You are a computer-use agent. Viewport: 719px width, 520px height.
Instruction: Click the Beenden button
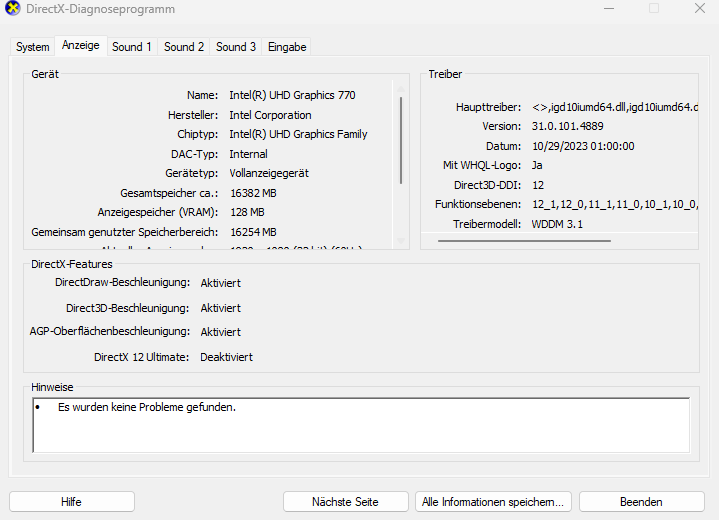click(x=641, y=502)
